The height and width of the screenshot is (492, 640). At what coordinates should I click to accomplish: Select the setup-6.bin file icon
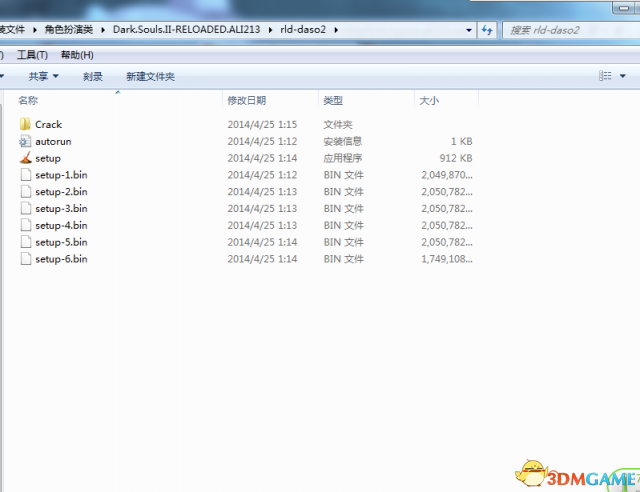[x=26, y=258]
